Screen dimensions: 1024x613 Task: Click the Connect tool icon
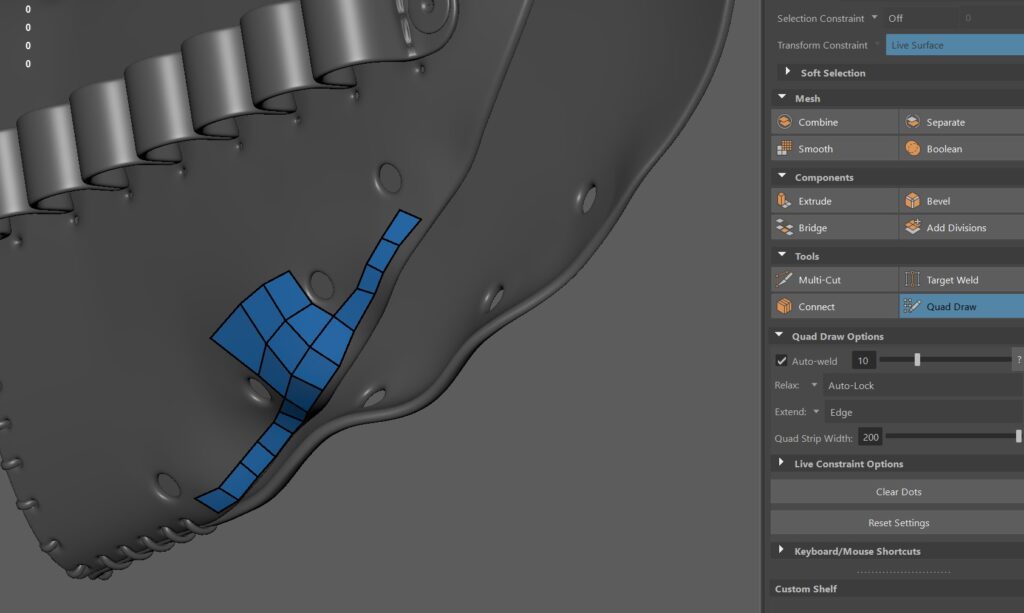(x=785, y=307)
